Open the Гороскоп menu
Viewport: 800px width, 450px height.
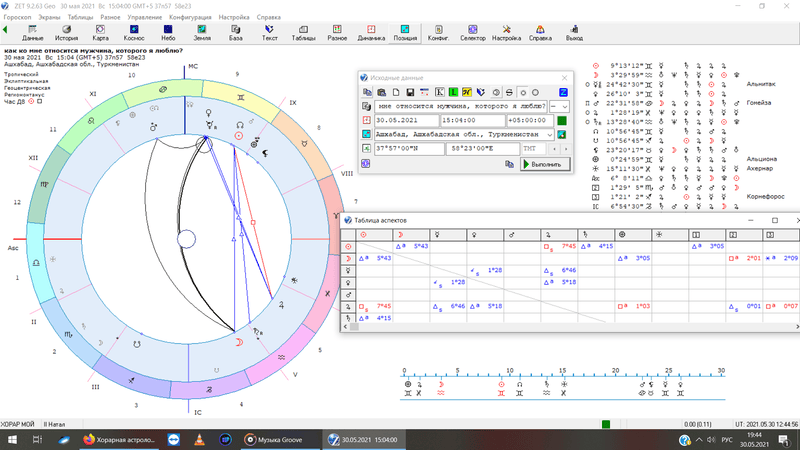(17, 17)
